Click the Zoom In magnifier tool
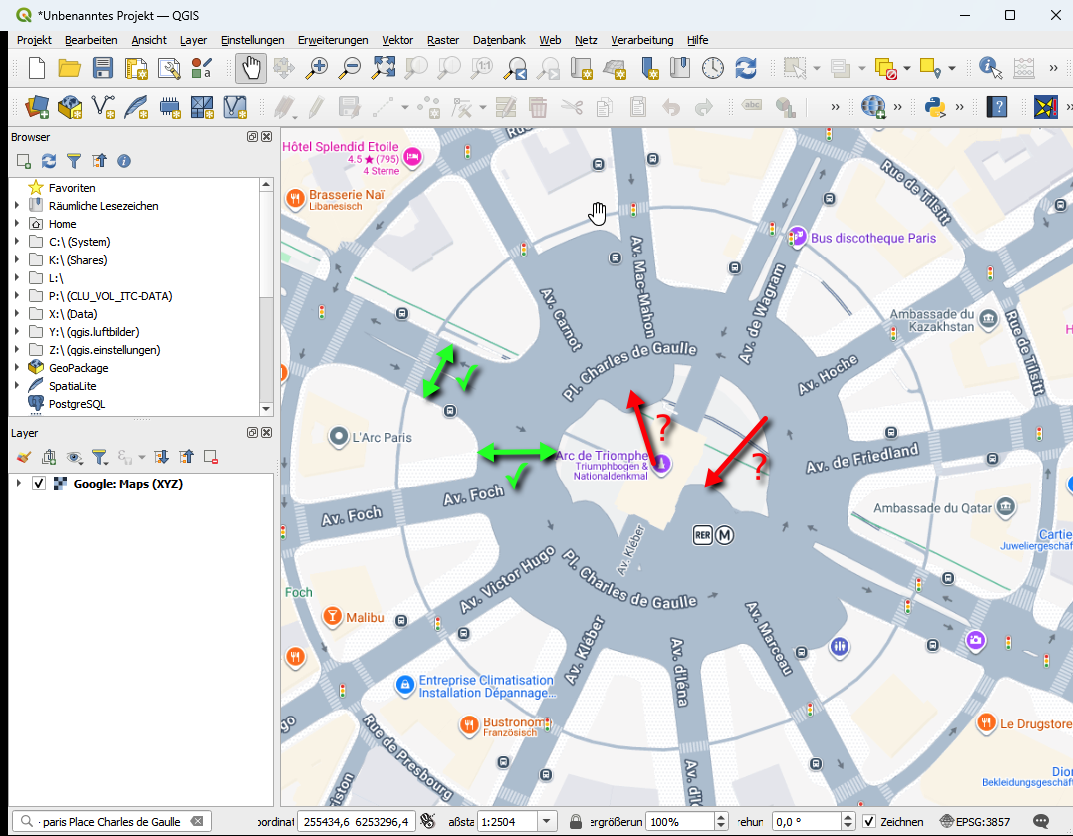Viewport: 1073px width, 836px height. pos(317,68)
